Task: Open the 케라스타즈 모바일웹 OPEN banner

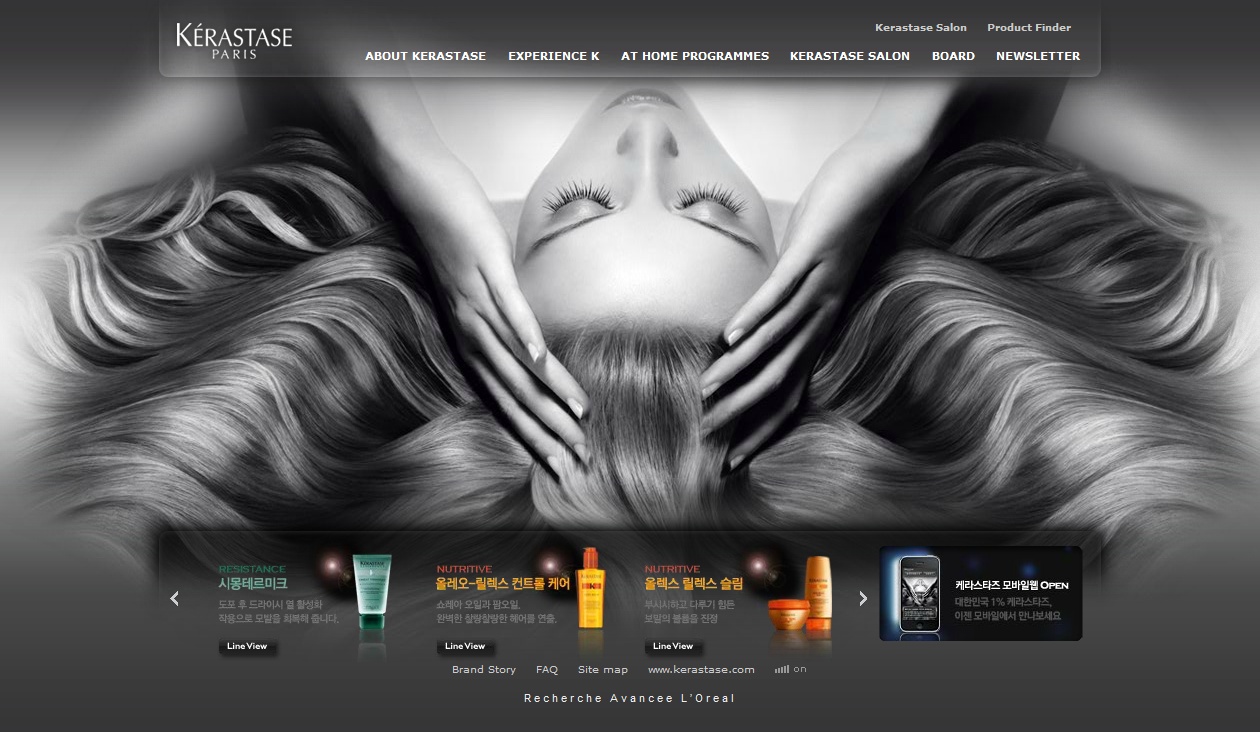Action: pos(981,593)
